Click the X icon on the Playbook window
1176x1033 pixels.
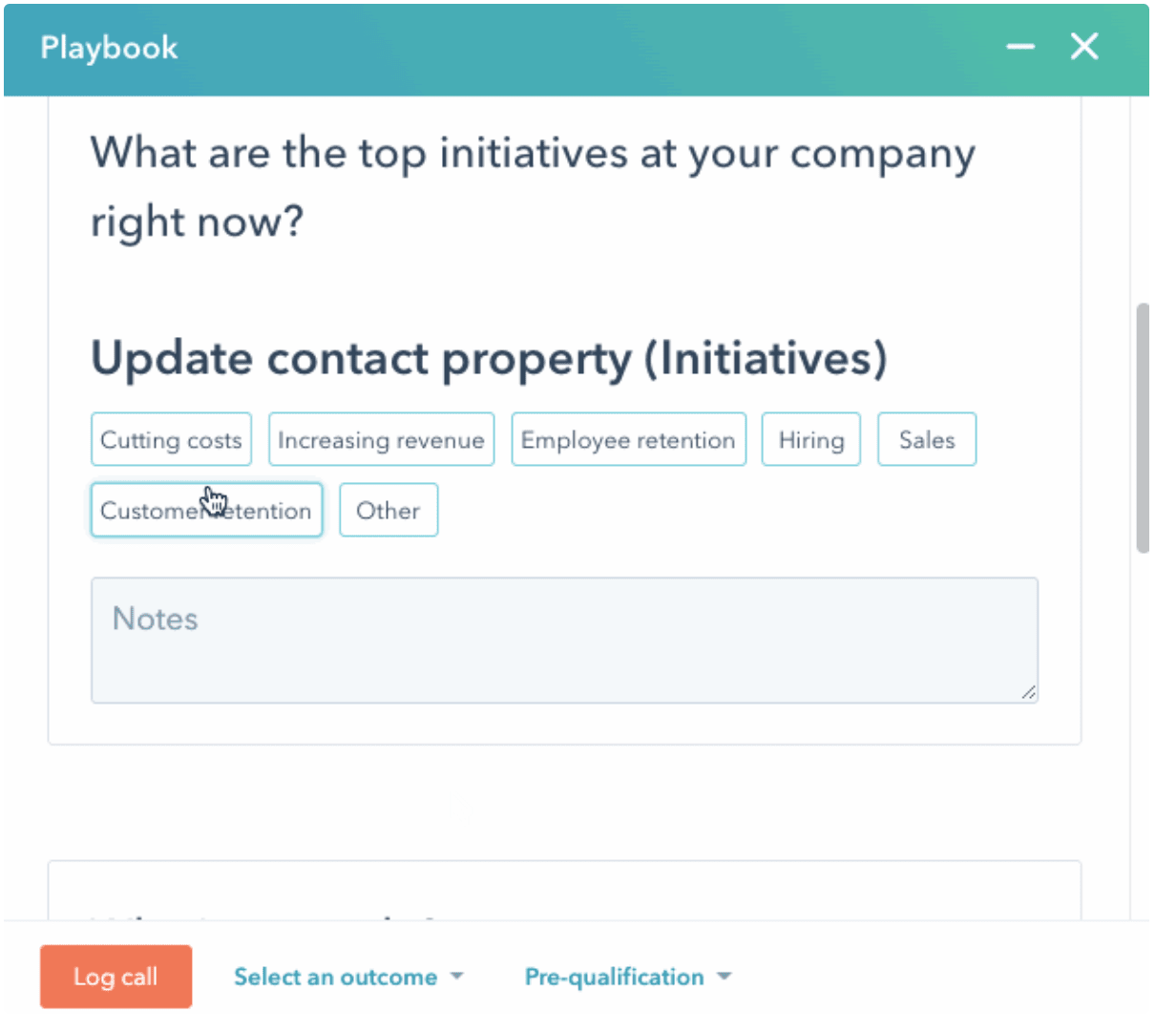(x=1084, y=47)
